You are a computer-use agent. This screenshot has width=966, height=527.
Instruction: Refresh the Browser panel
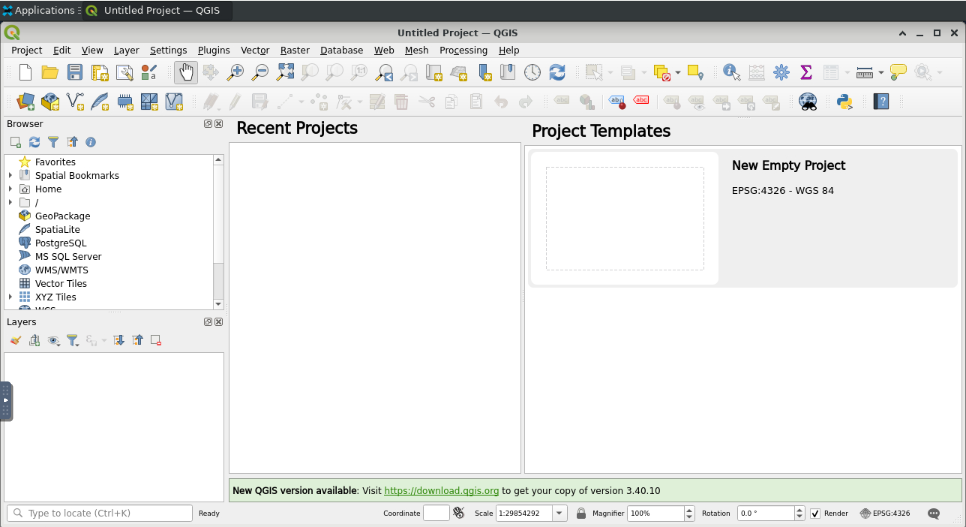click(34, 142)
